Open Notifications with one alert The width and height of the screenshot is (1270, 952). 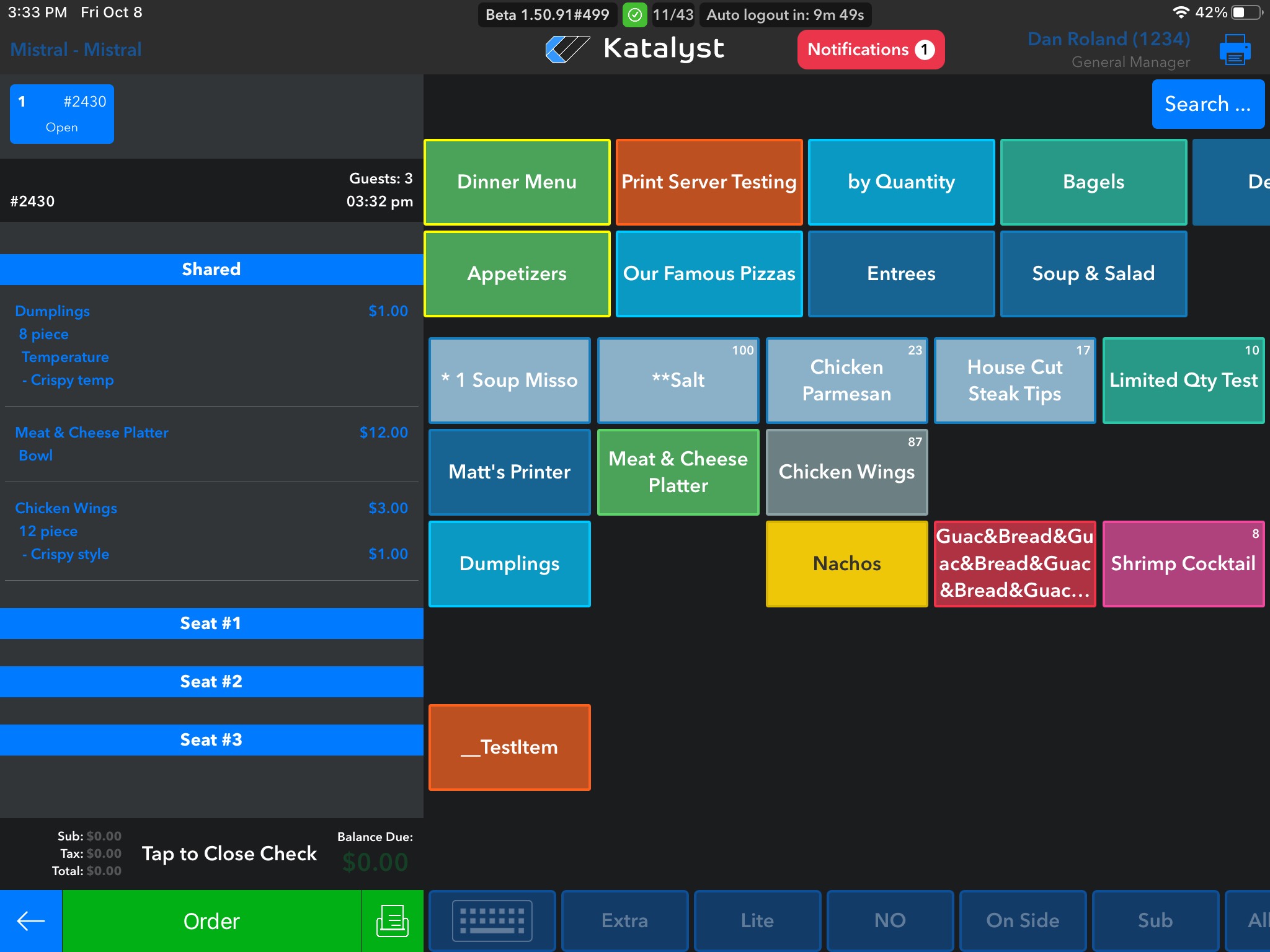(x=870, y=50)
